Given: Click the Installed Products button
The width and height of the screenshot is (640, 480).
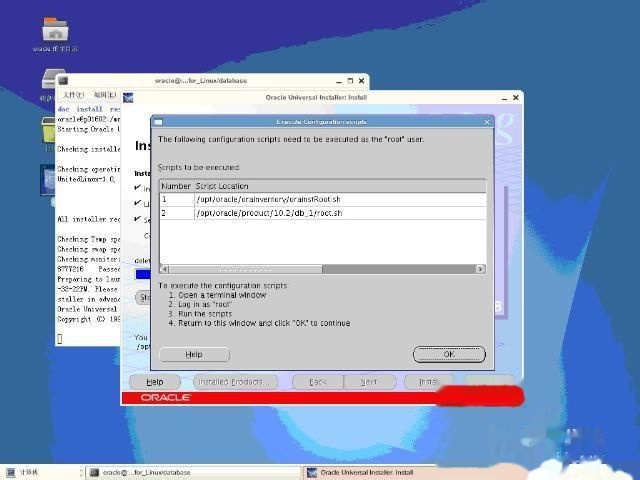Looking at the screenshot, I should [231, 382].
